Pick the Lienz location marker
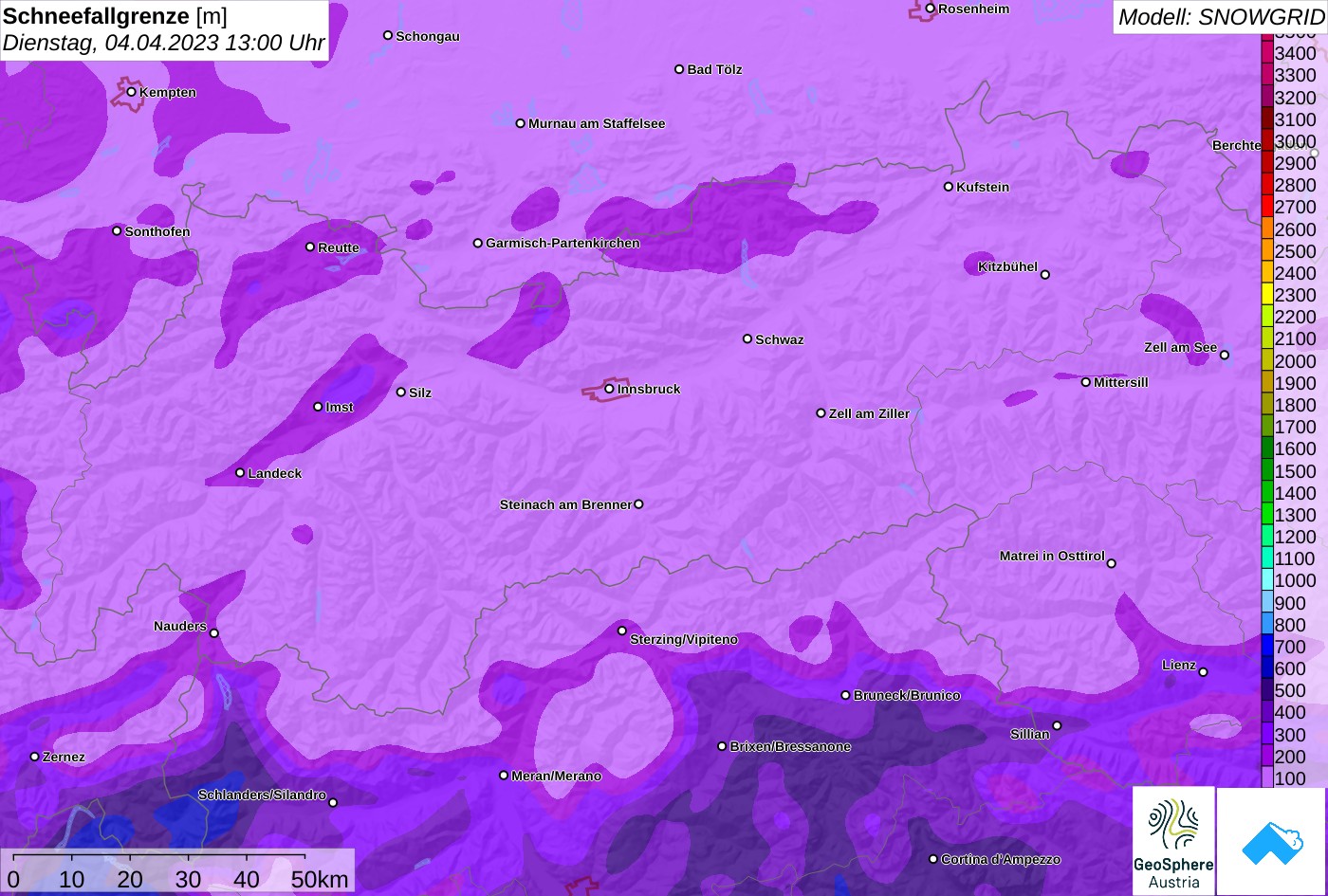Image resolution: width=1328 pixels, height=896 pixels. click(1203, 672)
